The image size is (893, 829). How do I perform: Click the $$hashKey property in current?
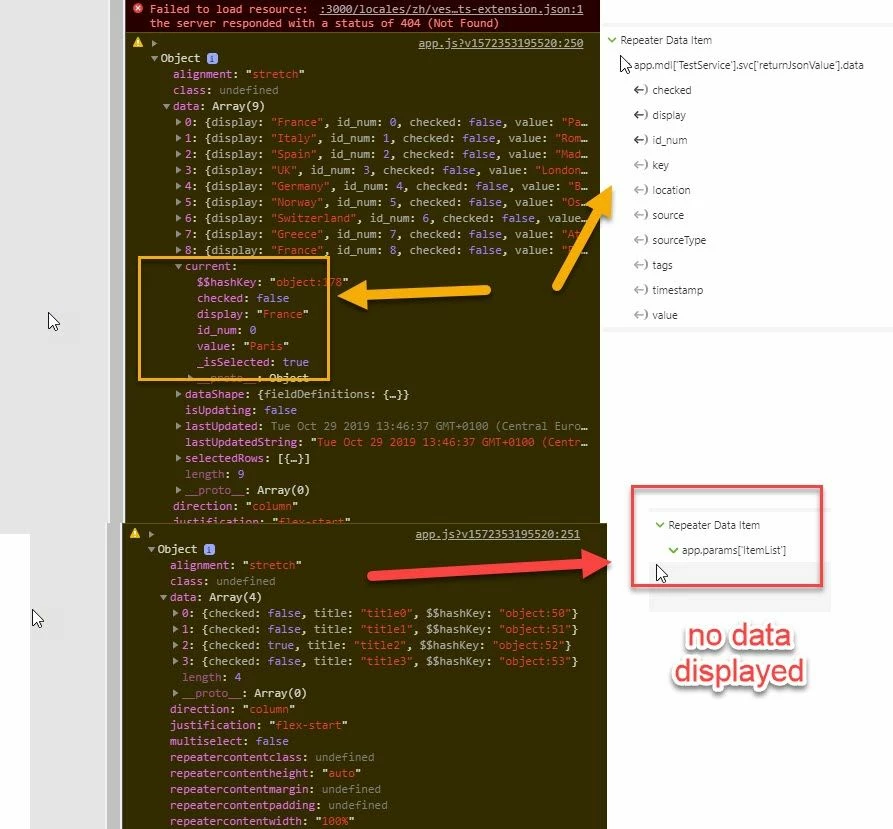(x=272, y=282)
